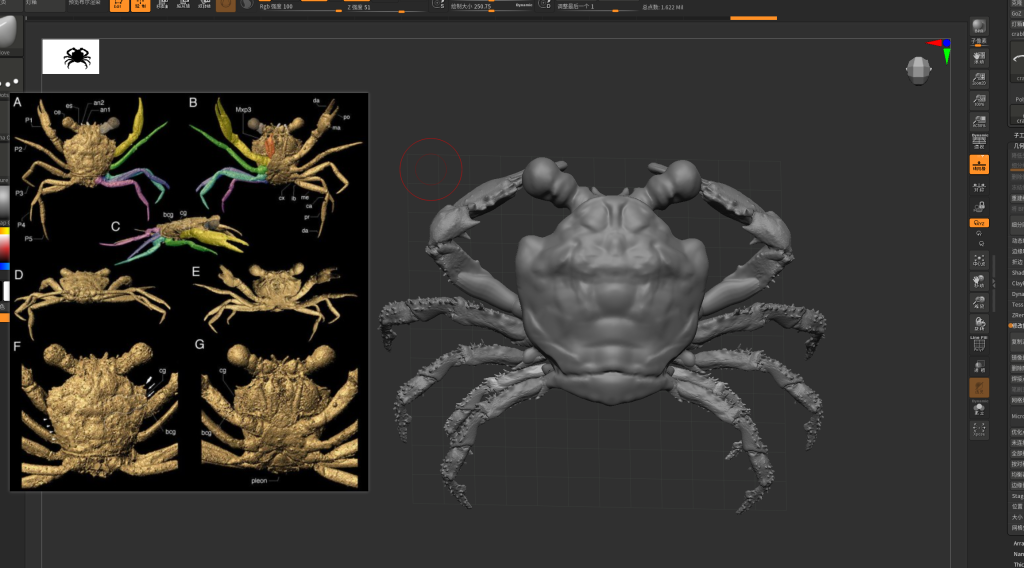
Task: Click the BPR render sphere icon
Action: (x=979, y=26)
